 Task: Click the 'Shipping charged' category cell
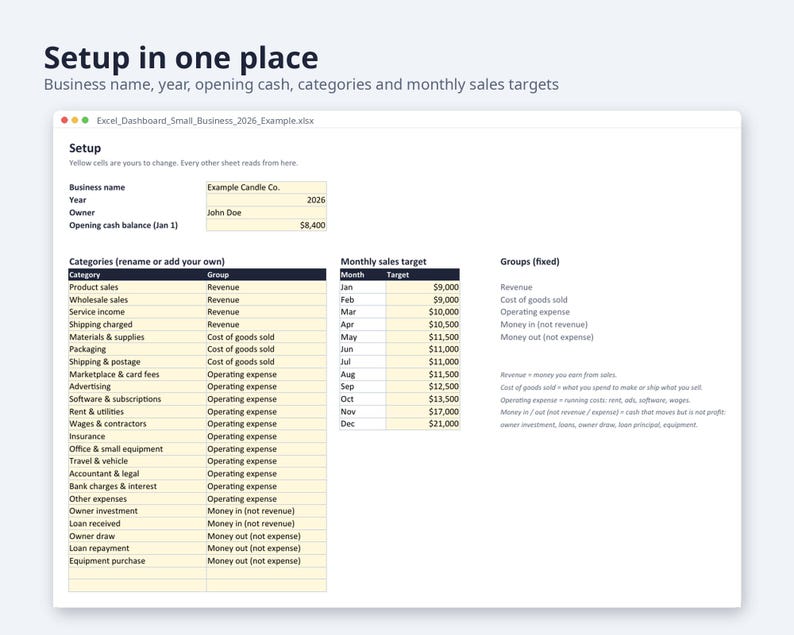pyautogui.click(x=137, y=325)
